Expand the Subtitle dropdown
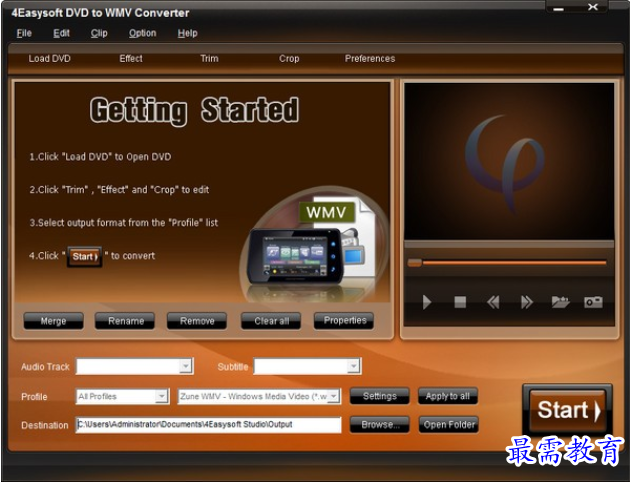 click(x=353, y=366)
